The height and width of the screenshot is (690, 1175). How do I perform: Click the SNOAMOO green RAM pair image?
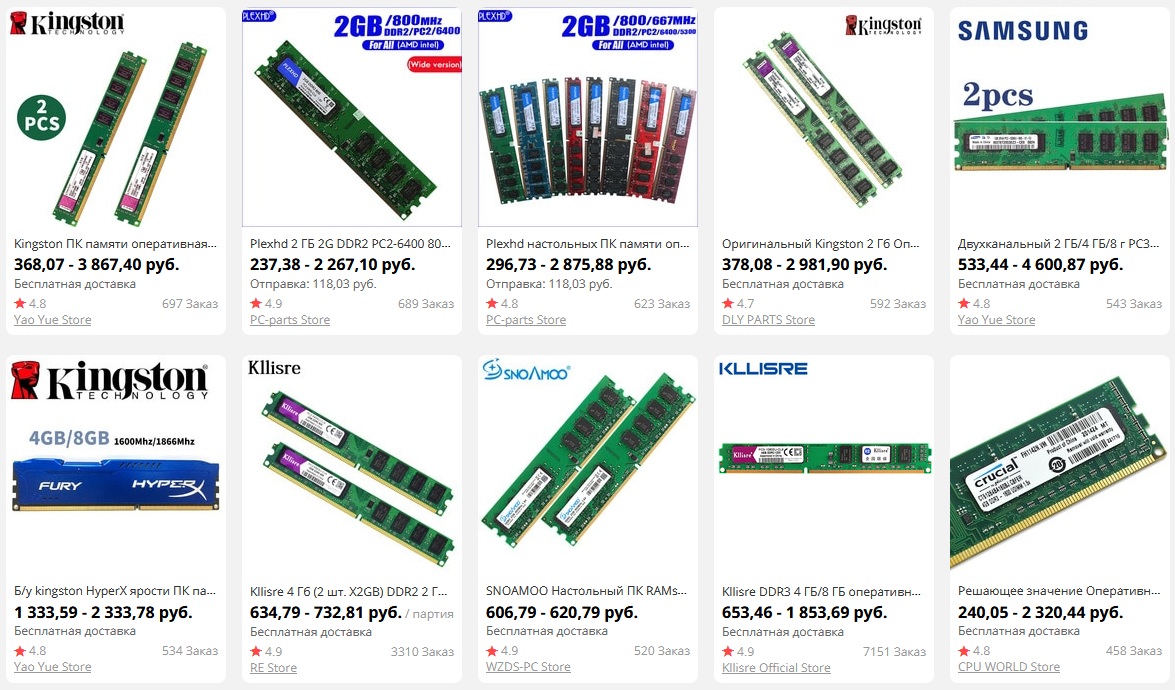coord(588,464)
